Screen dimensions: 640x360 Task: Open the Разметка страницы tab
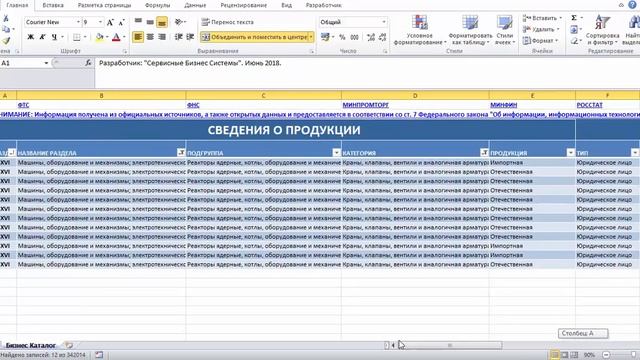click(x=104, y=5)
